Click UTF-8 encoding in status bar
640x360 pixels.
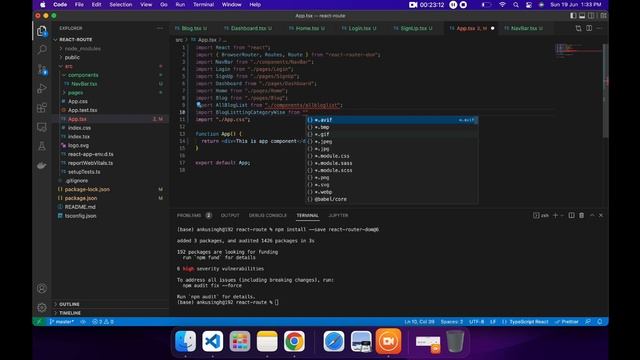[x=476, y=322]
